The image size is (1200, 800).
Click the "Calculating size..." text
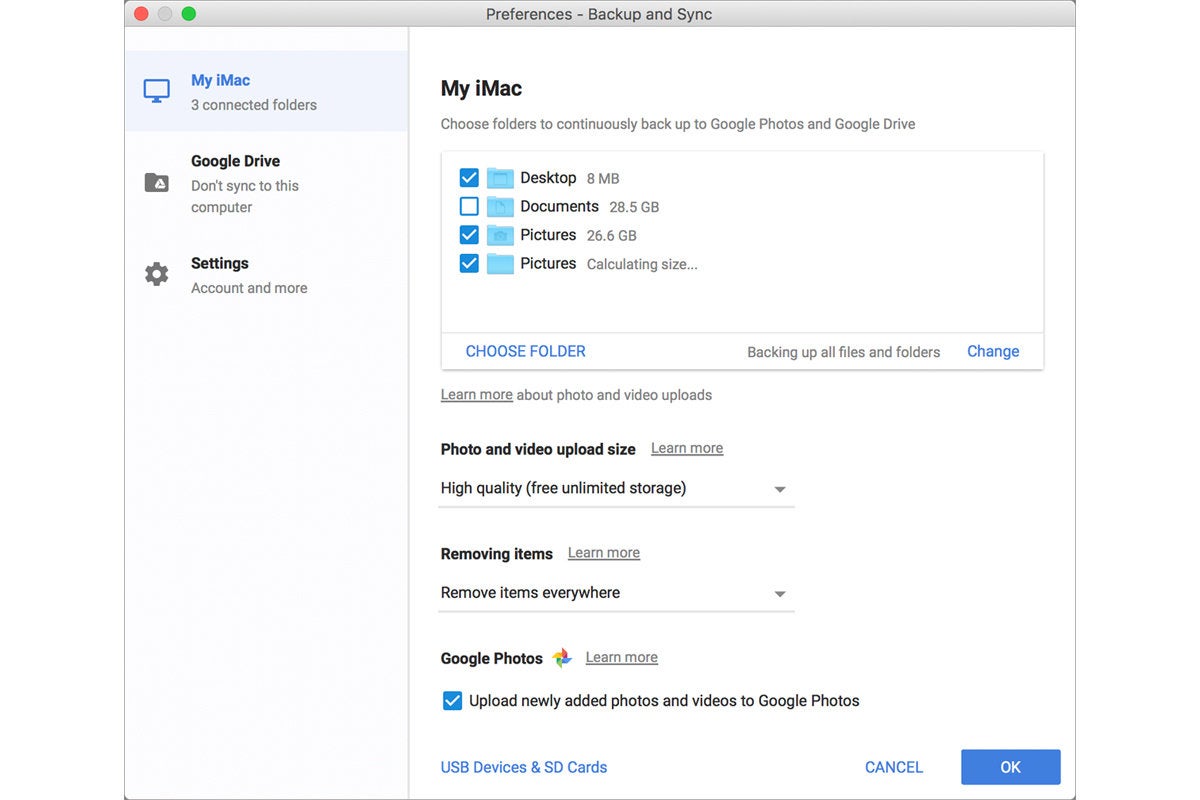click(642, 265)
